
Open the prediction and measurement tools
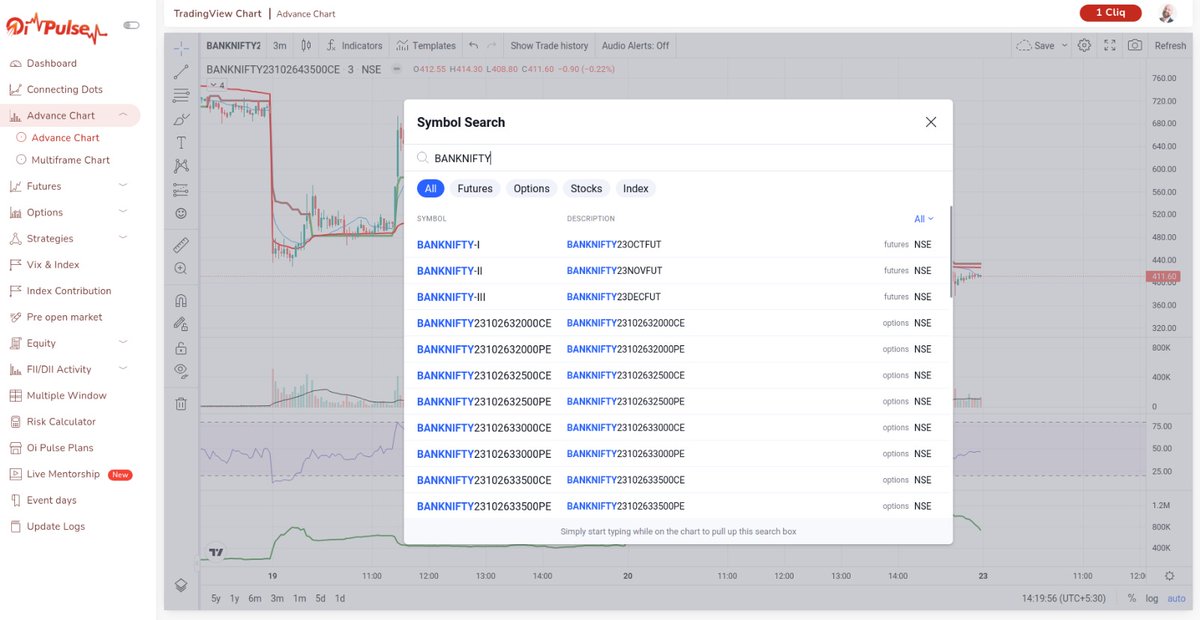181,189
